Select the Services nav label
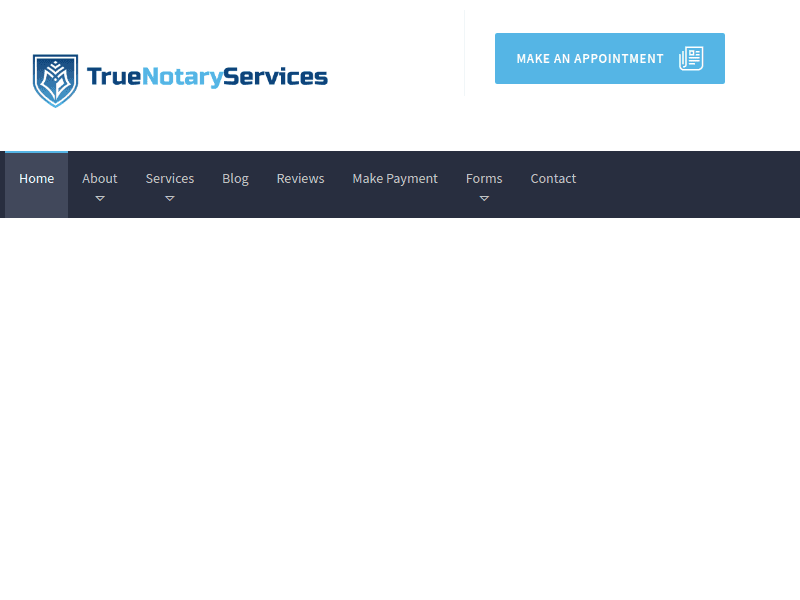The image size is (800, 600). coord(170,179)
